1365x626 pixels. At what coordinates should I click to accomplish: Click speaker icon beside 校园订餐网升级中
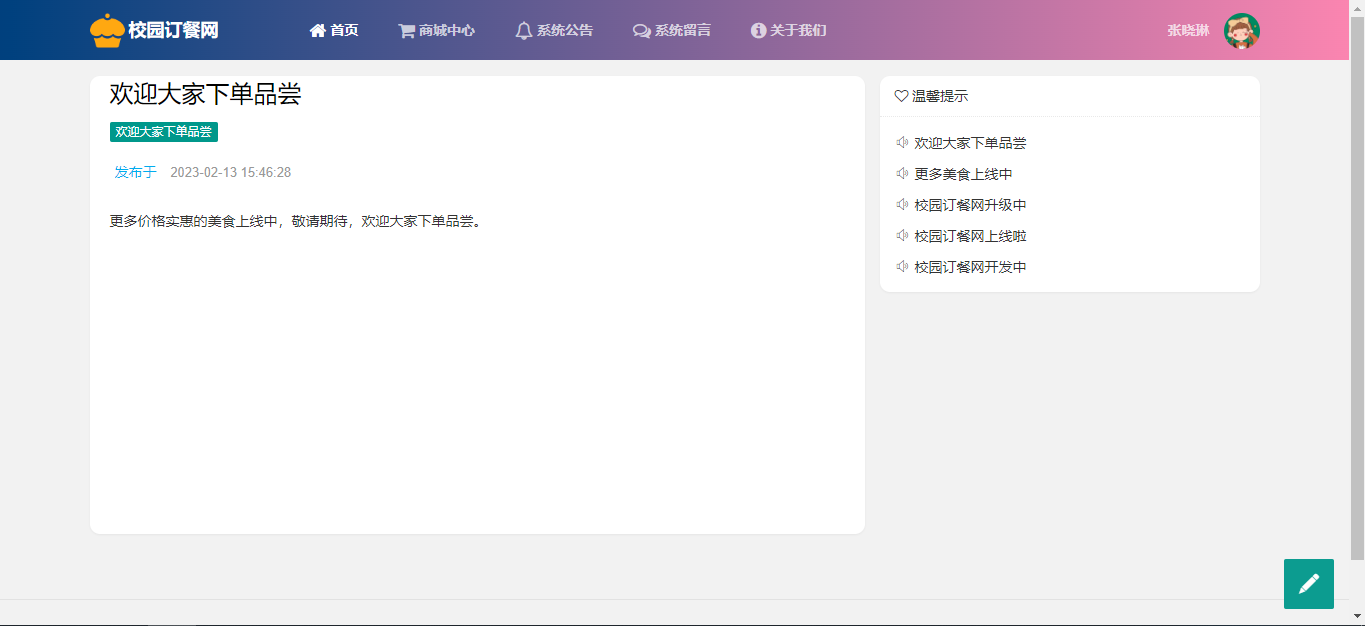coord(902,205)
